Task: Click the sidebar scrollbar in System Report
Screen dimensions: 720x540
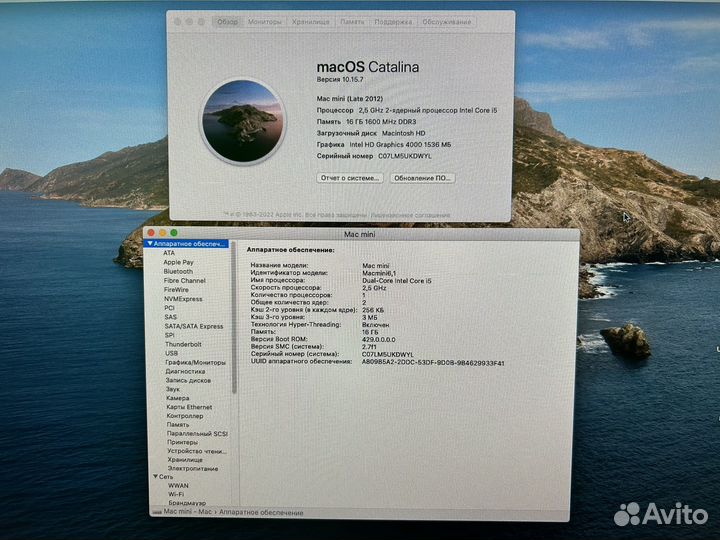Action: 234,317
